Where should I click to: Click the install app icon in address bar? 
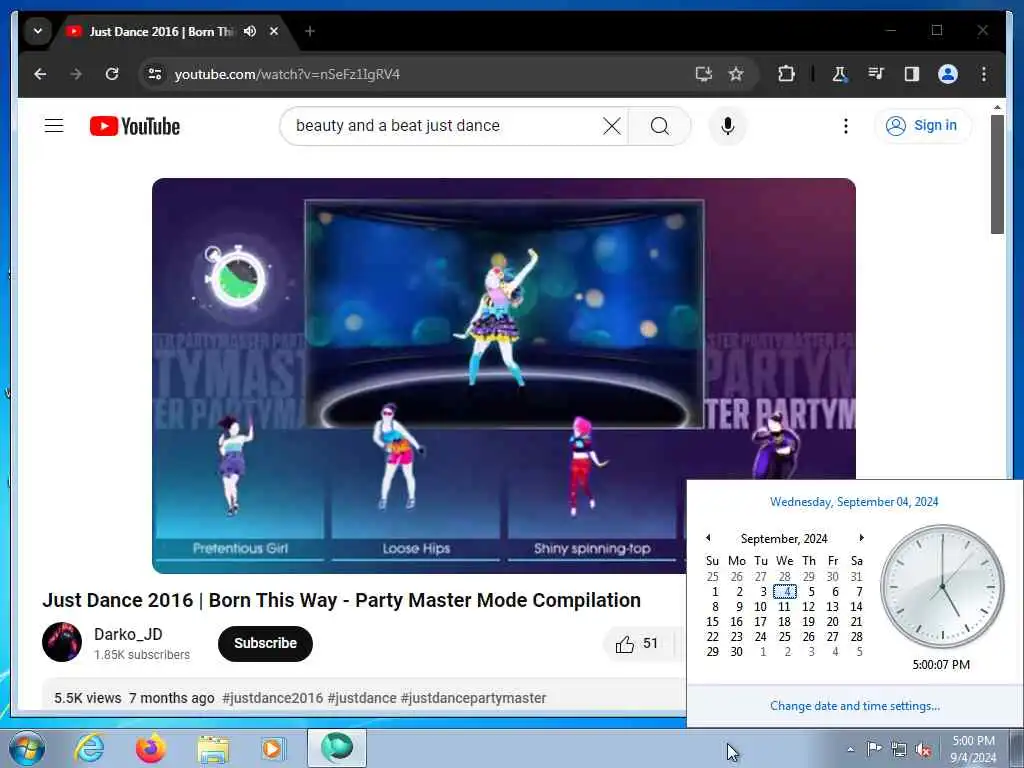(703, 74)
